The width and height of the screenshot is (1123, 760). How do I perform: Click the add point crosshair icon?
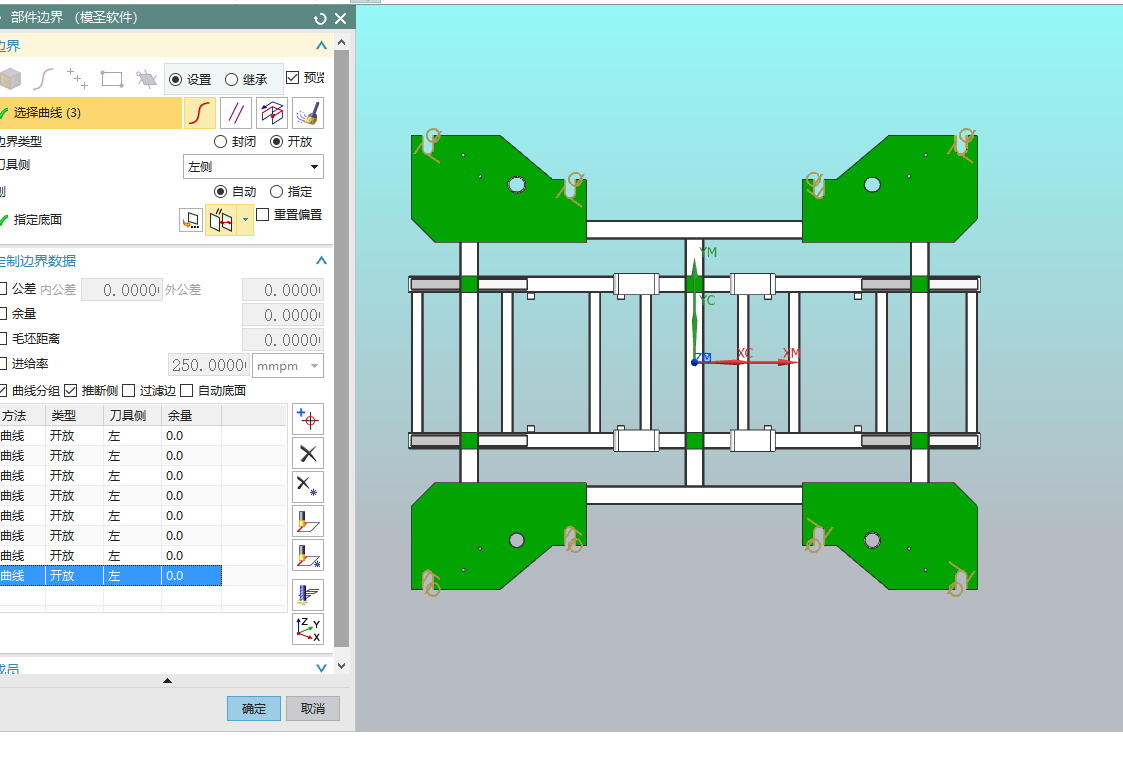click(308, 419)
